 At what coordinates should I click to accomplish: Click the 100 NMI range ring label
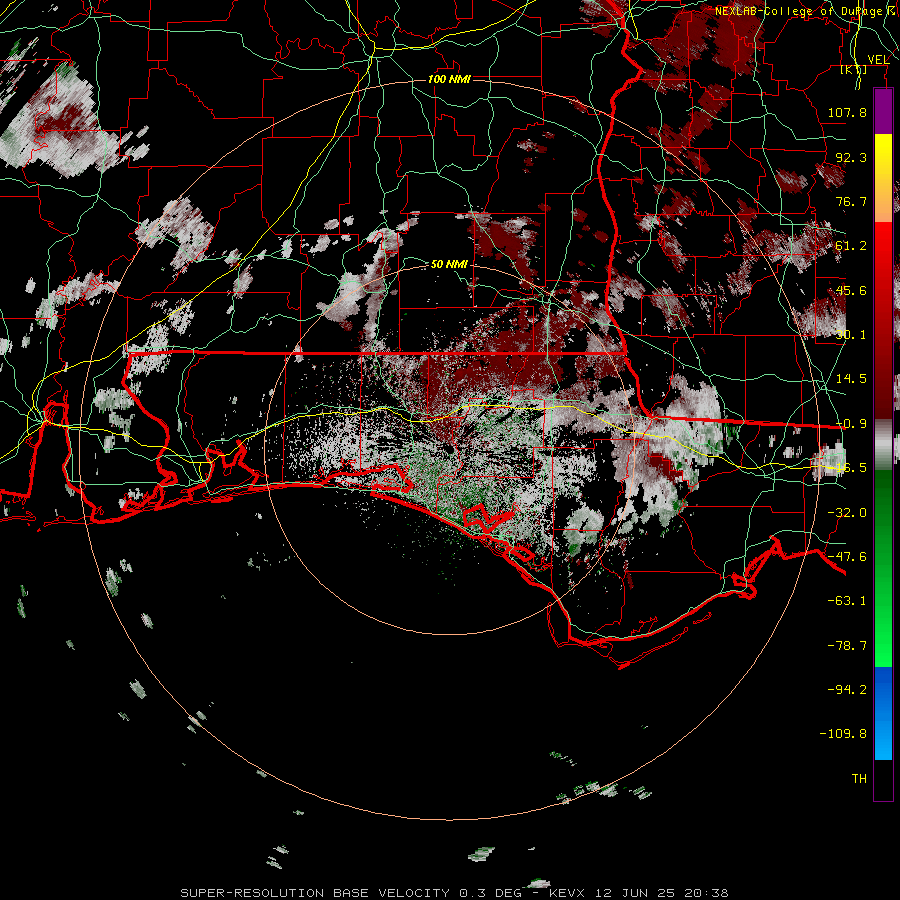coord(449,79)
